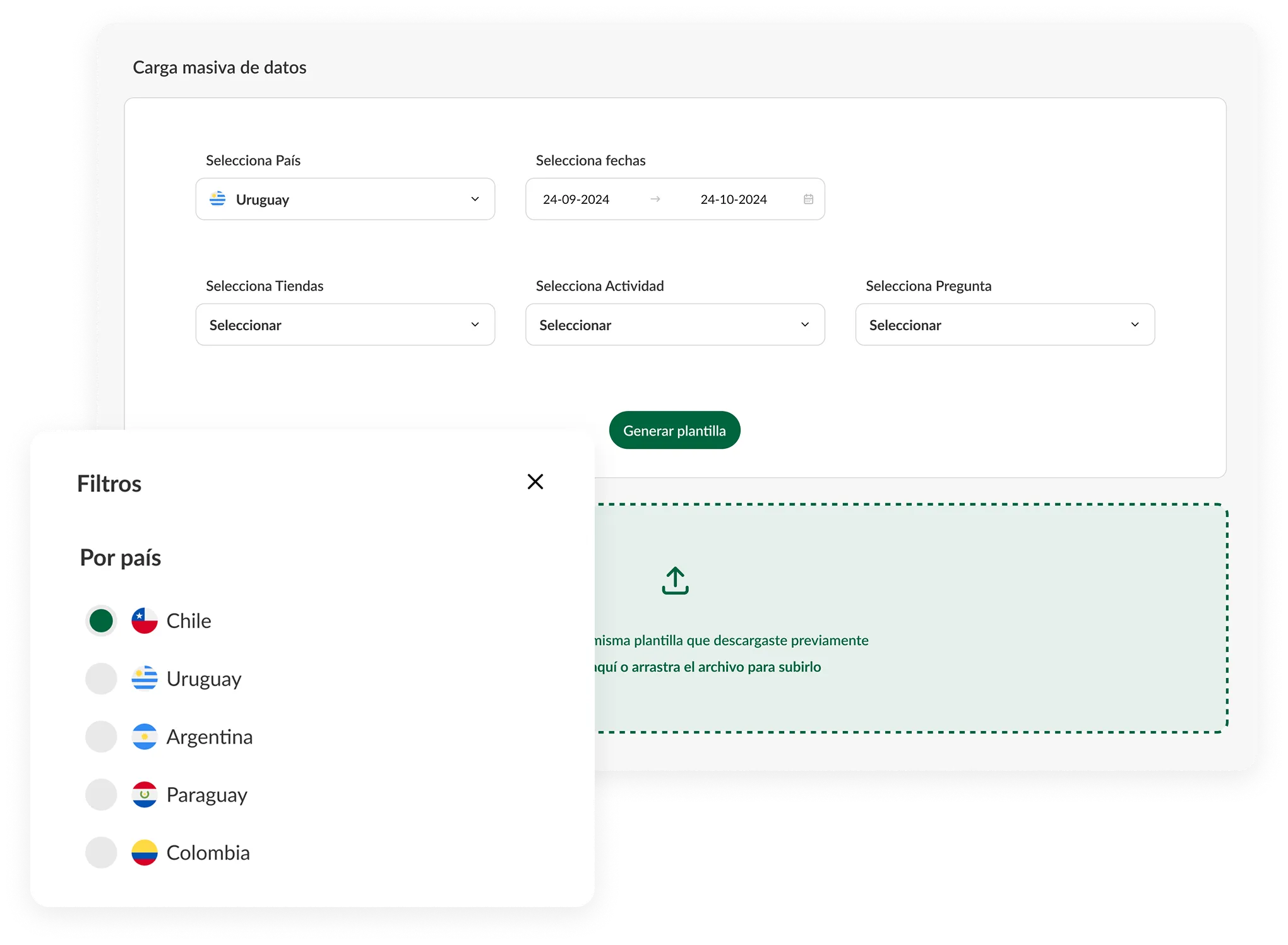The height and width of the screenshot is (945, 1288).
Task: Click the start date 24-09-2024 field
Action: coord(576,199)
